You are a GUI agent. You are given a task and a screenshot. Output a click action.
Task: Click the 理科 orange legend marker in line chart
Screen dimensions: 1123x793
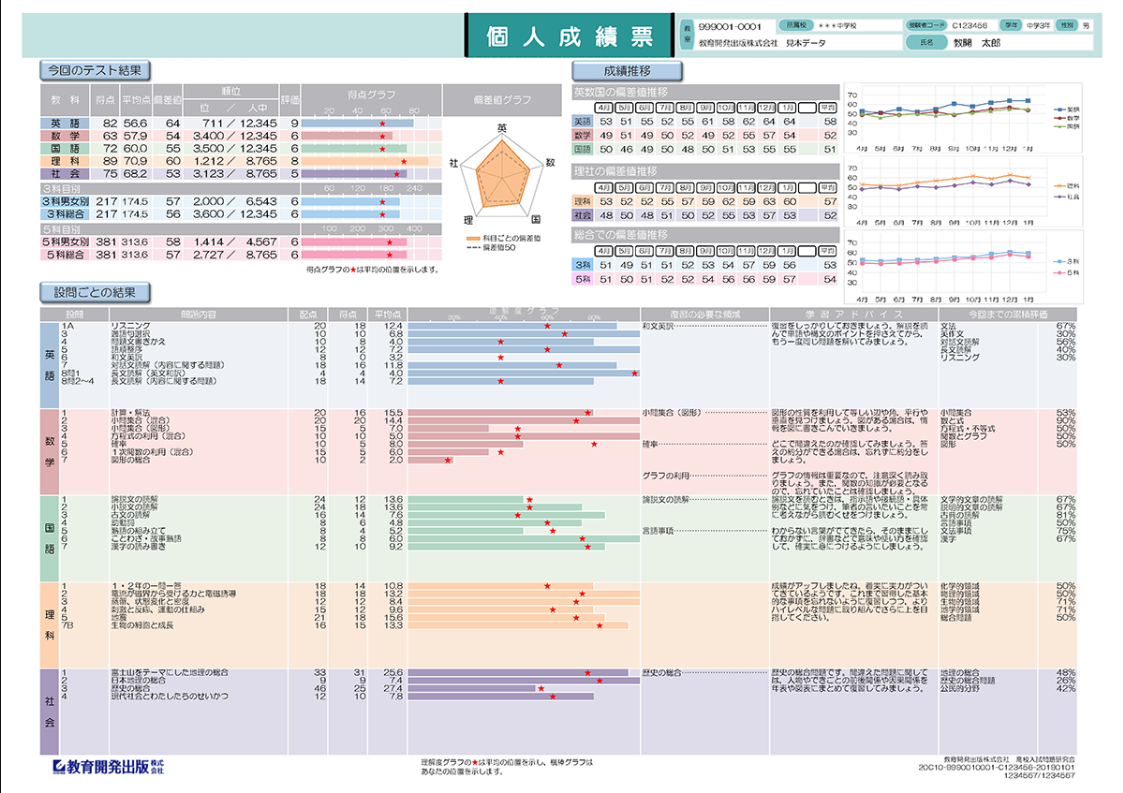click(1059, 186)
